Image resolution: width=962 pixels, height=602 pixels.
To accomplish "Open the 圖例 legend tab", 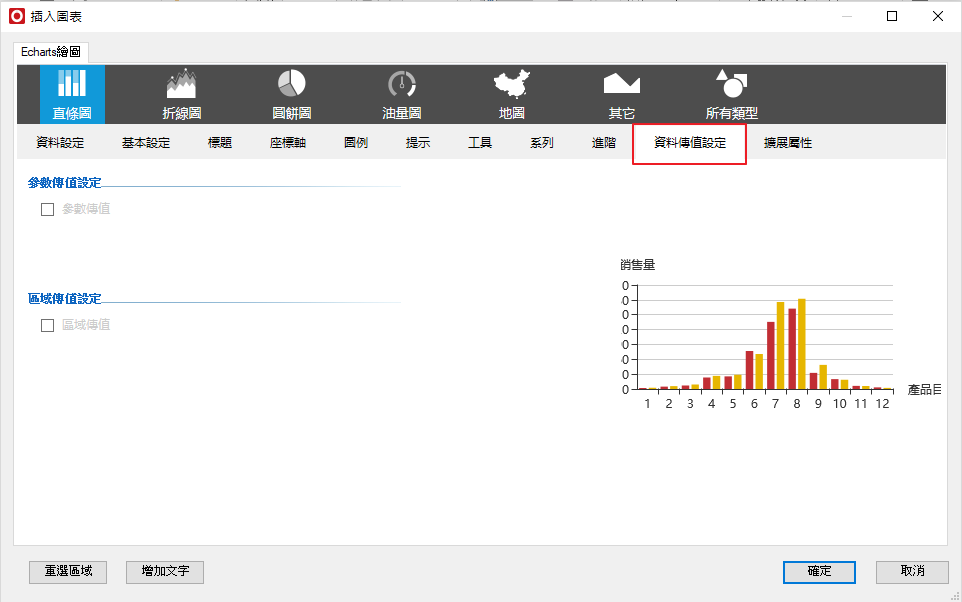I will coord(355,143).
